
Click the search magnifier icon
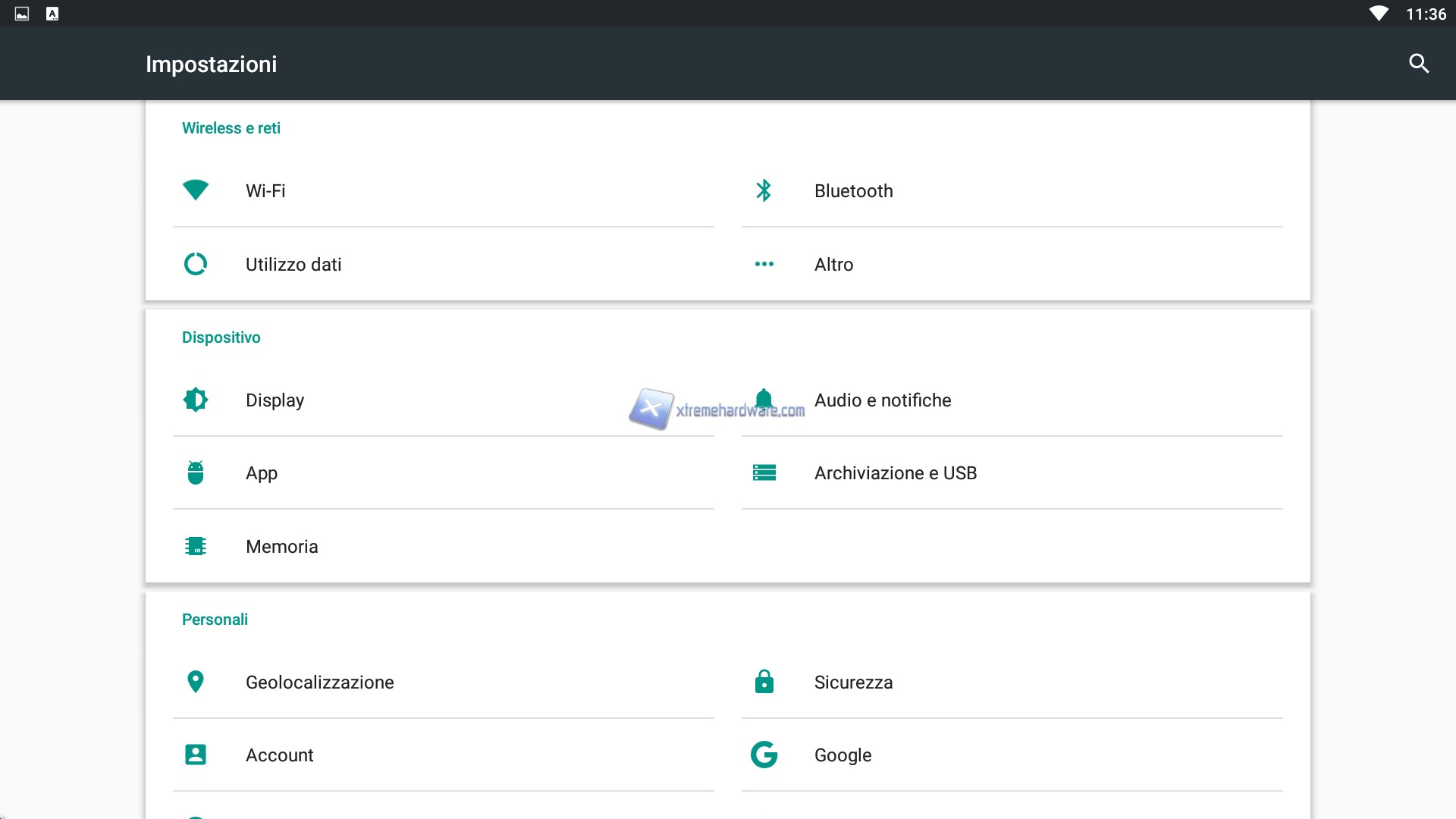tap(1419, 64)
